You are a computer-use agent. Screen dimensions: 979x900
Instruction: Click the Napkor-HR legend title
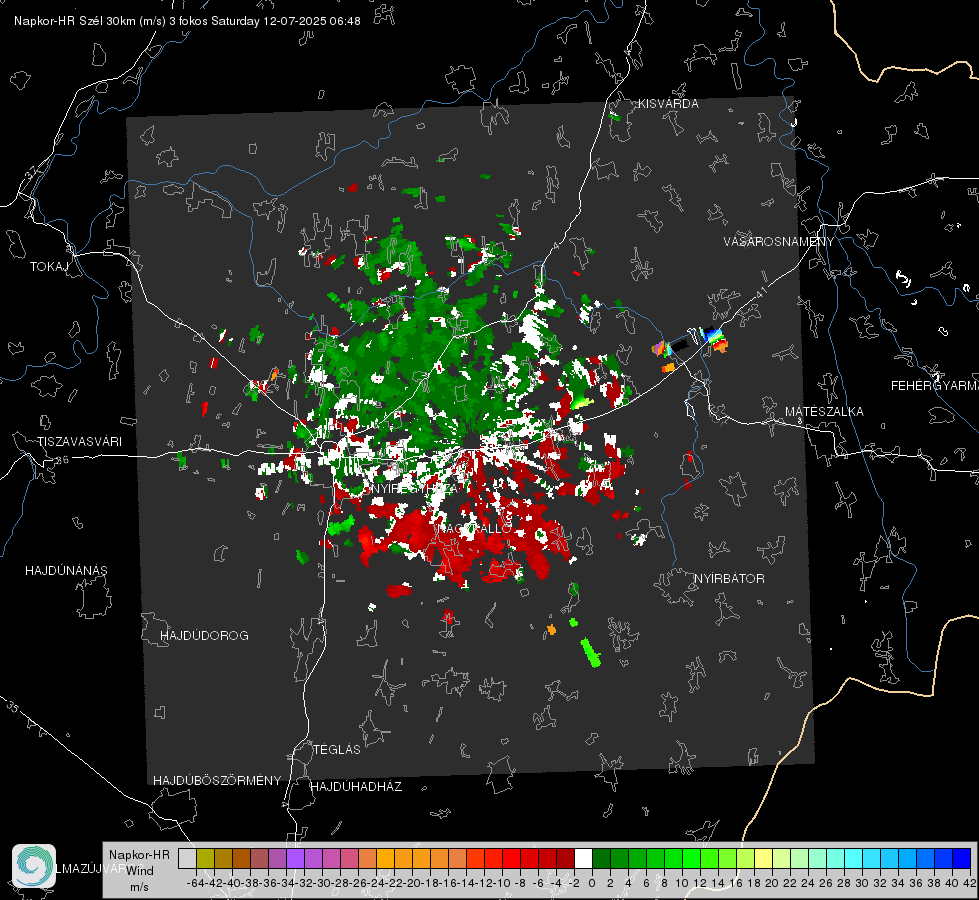point(139,855)
